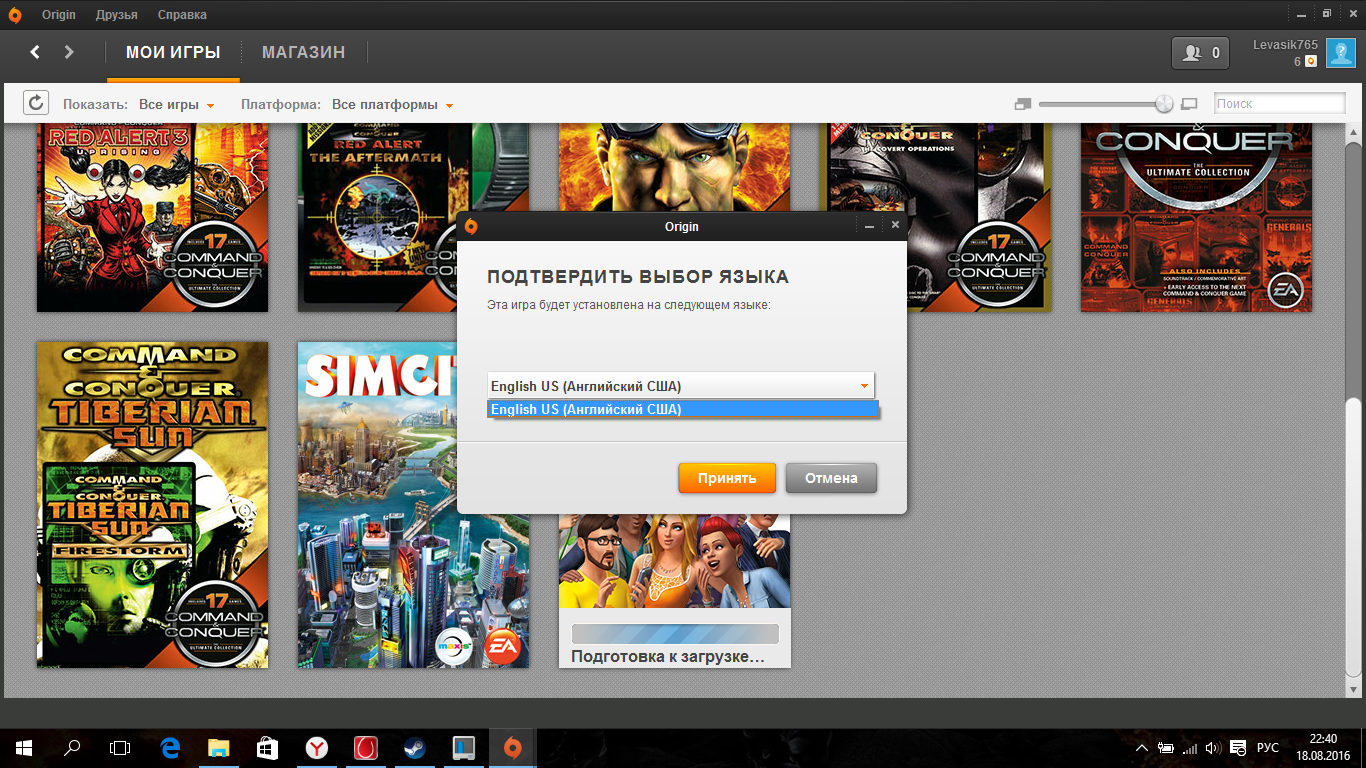Refresh the game library

coord(36,103)
